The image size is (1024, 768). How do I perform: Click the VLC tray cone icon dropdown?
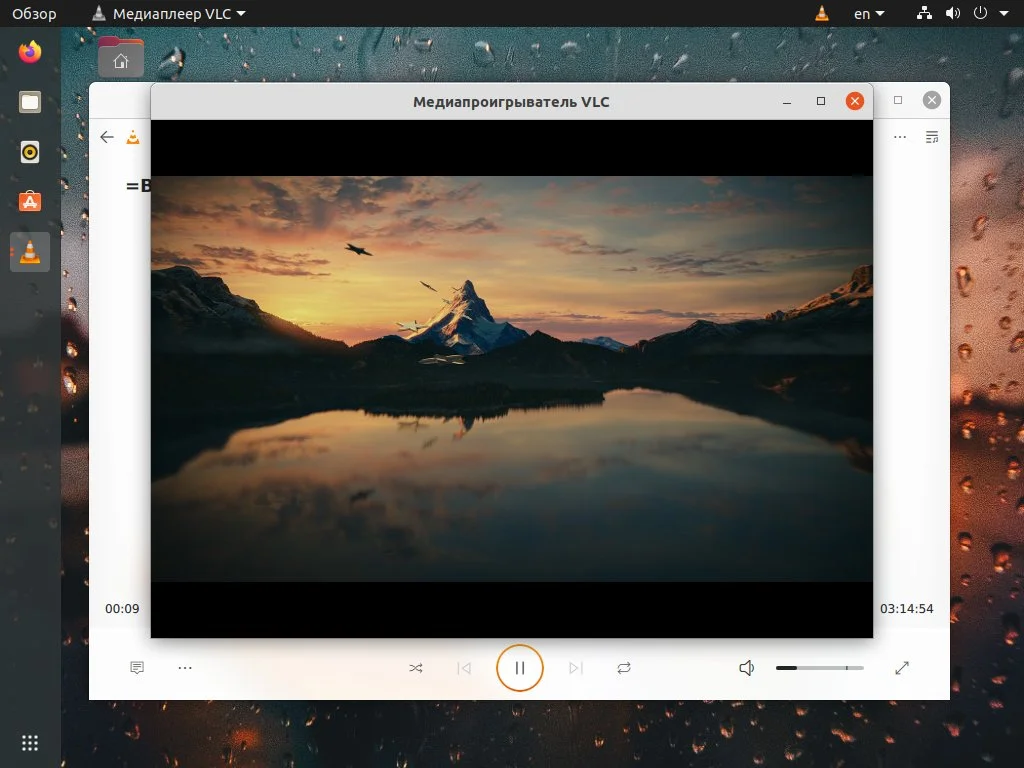tap(821, 13)
